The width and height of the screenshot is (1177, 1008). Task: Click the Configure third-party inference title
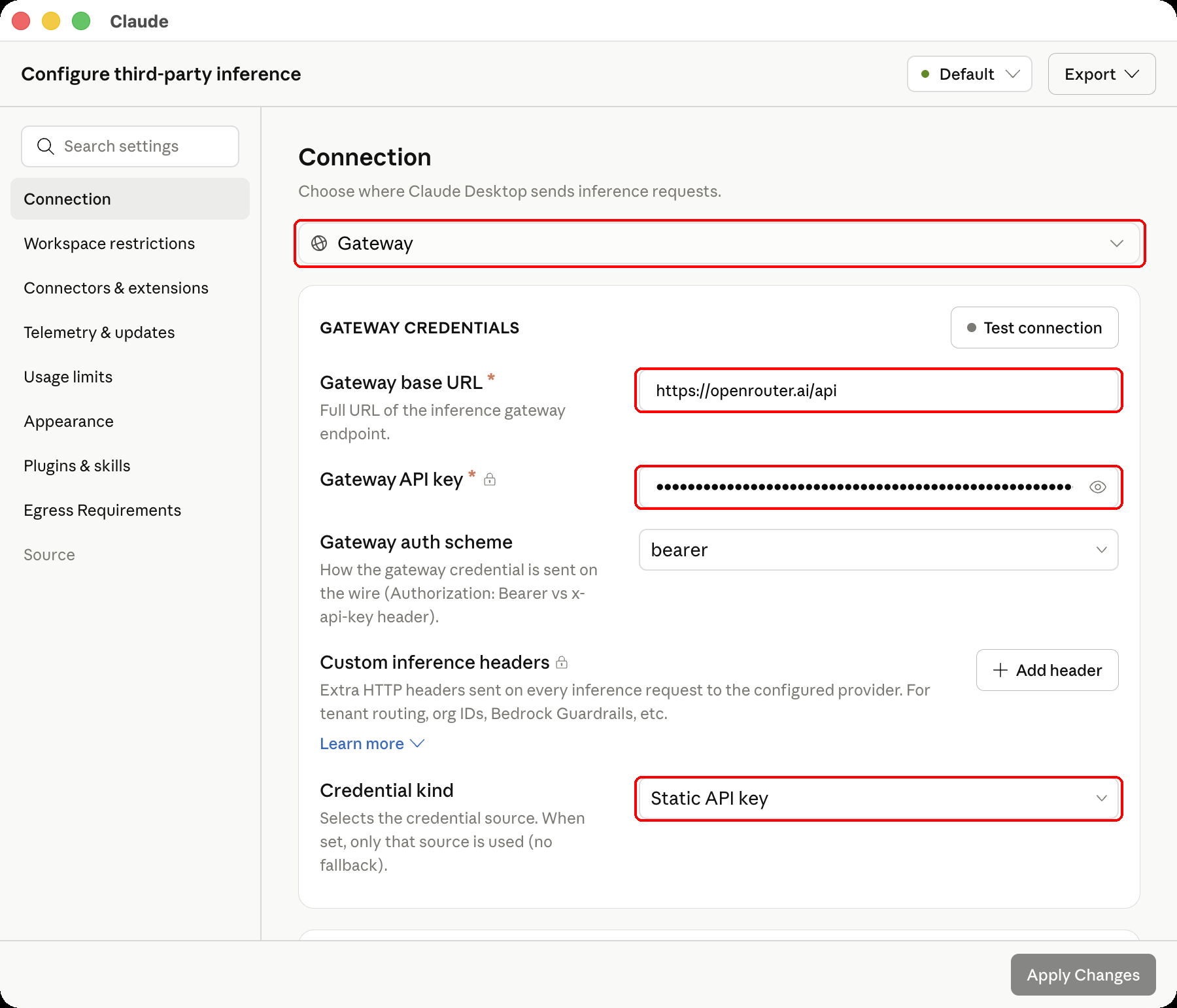(161, 74)
